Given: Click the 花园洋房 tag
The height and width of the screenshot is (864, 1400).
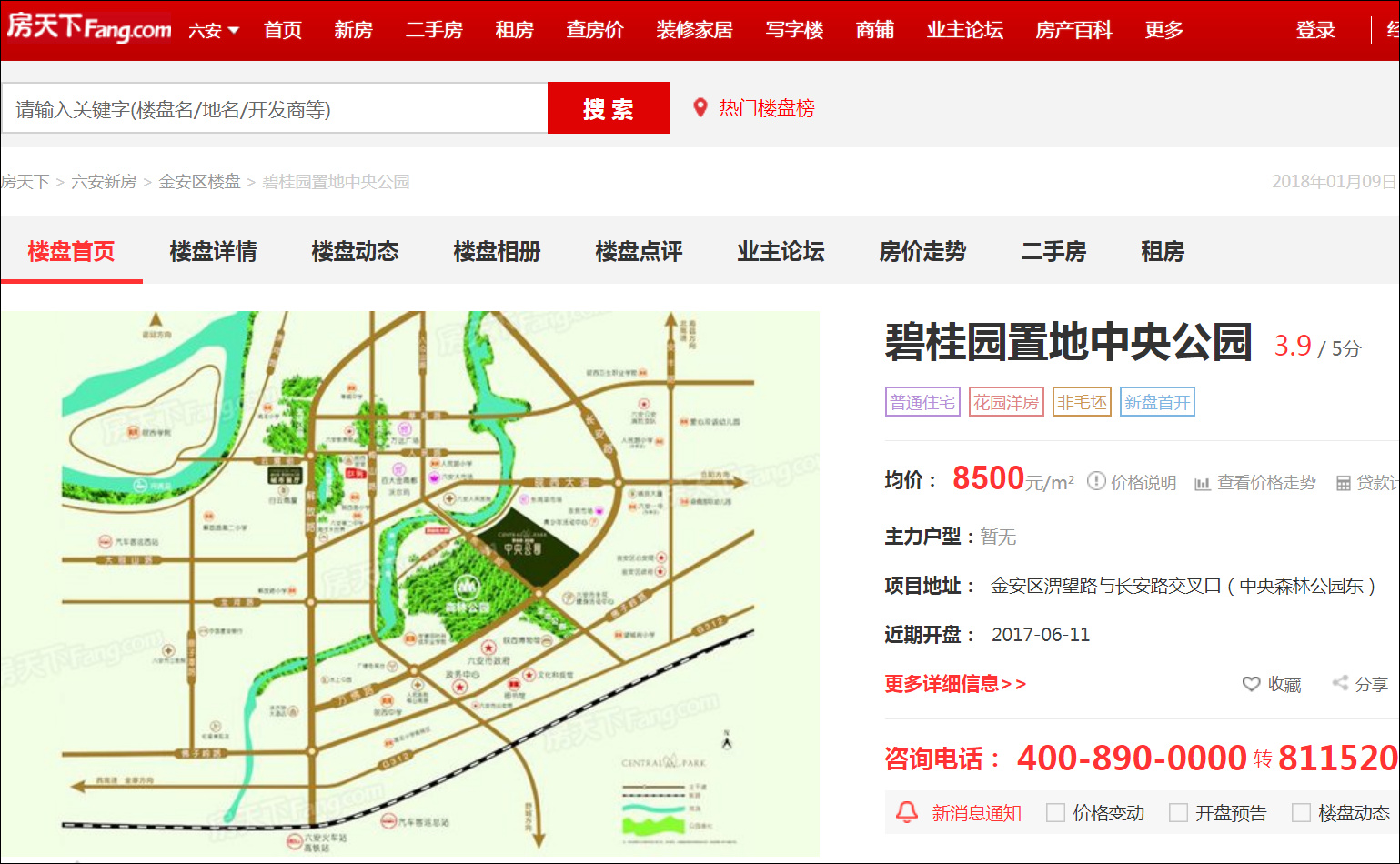Looking at the screenshot, I should (x=1006, y=402).
